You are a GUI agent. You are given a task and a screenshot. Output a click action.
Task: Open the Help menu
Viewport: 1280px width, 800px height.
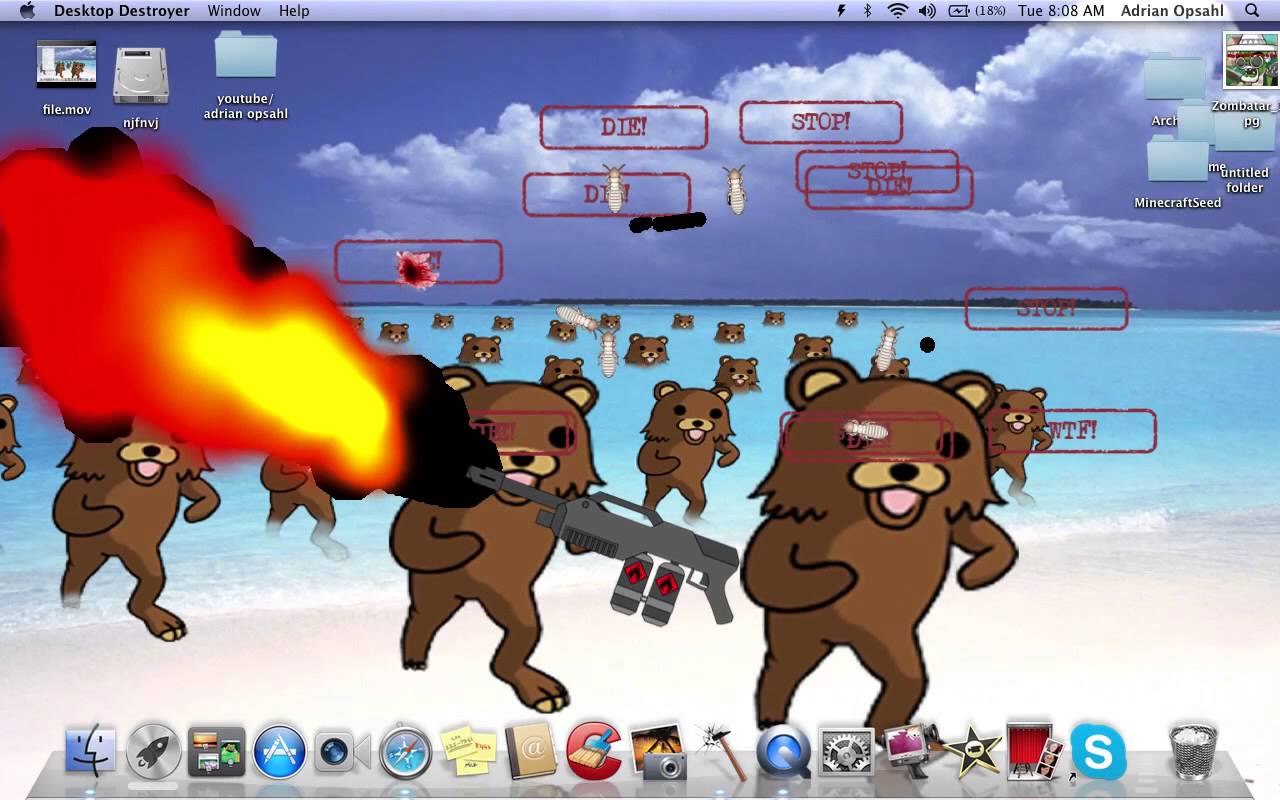(294, 11)
